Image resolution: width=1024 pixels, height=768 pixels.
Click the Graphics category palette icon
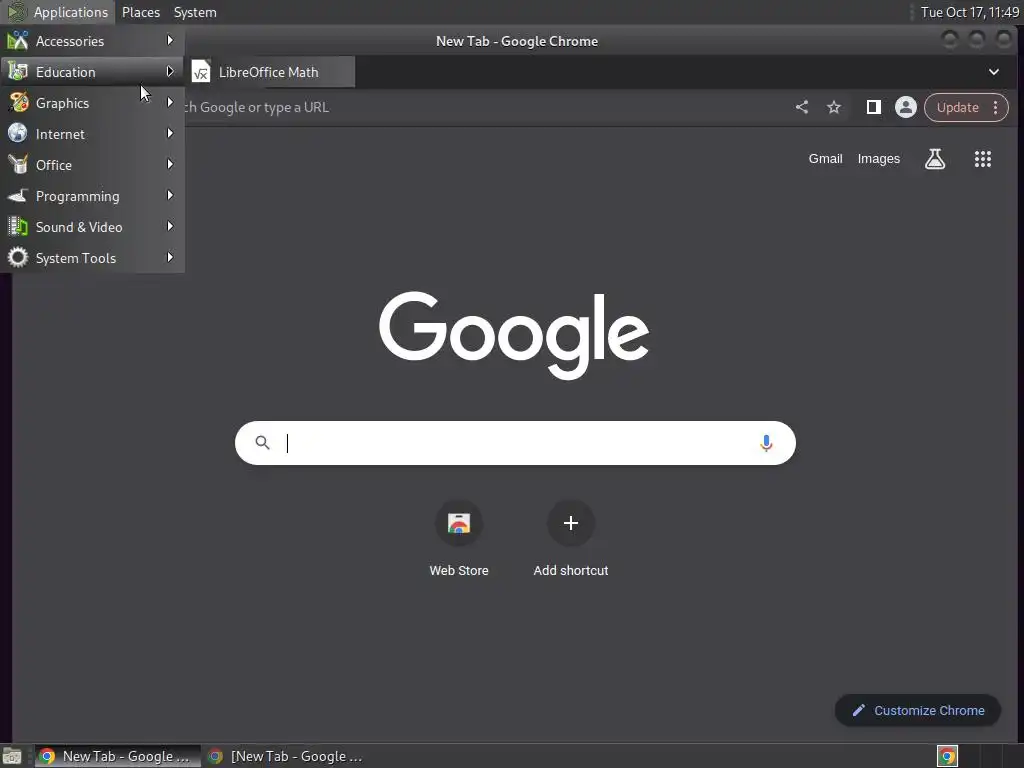[x=18, y=103]
